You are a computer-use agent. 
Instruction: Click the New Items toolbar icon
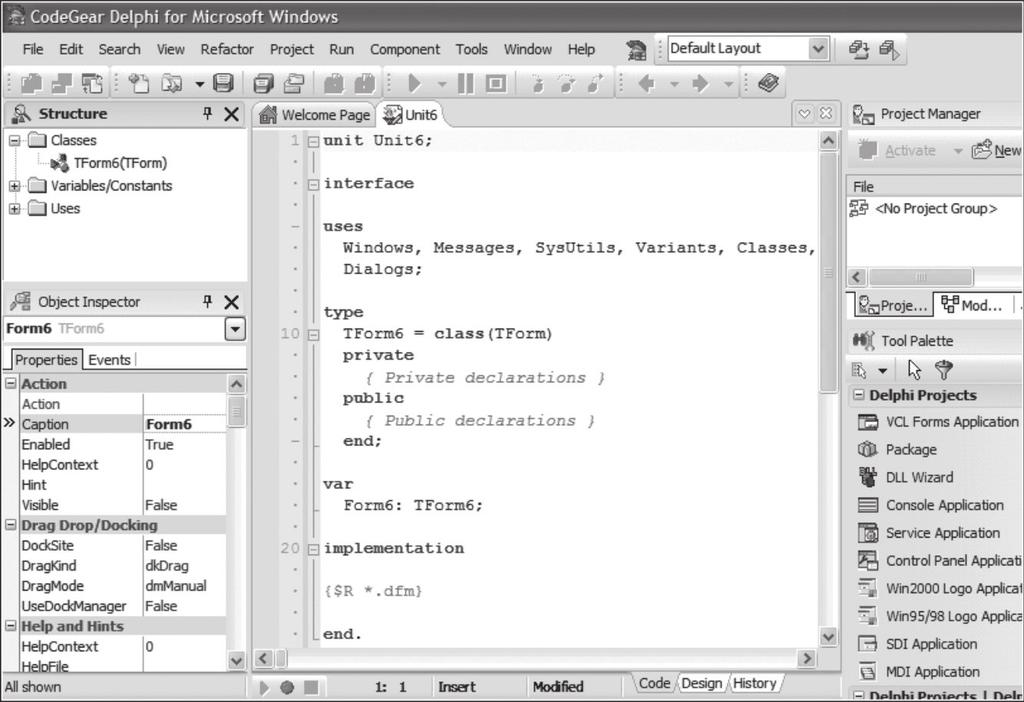138,84
